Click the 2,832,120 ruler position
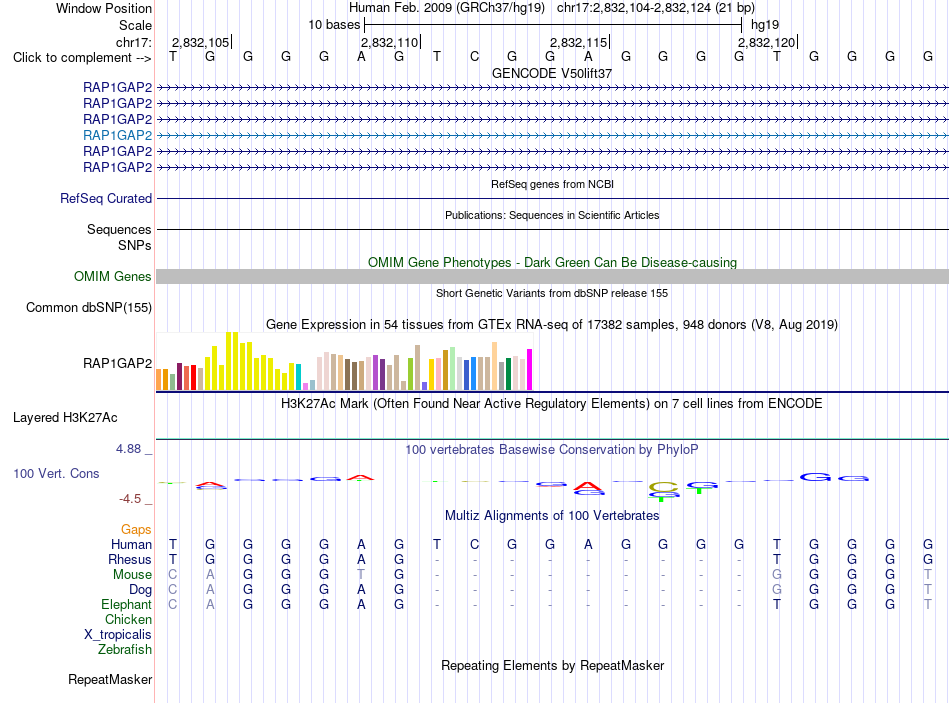 coord(766,42)
